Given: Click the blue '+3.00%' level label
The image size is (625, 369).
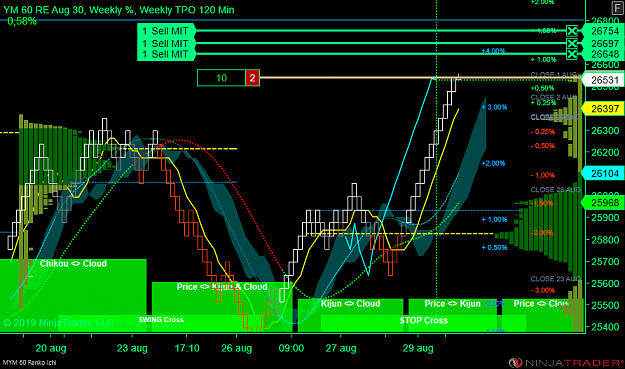Looking at the screenshot, I should (494, 107).
